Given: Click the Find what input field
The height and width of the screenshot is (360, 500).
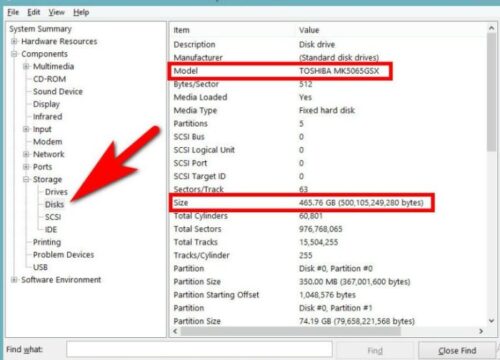Looking at the screenshot, I should (199, 350).
